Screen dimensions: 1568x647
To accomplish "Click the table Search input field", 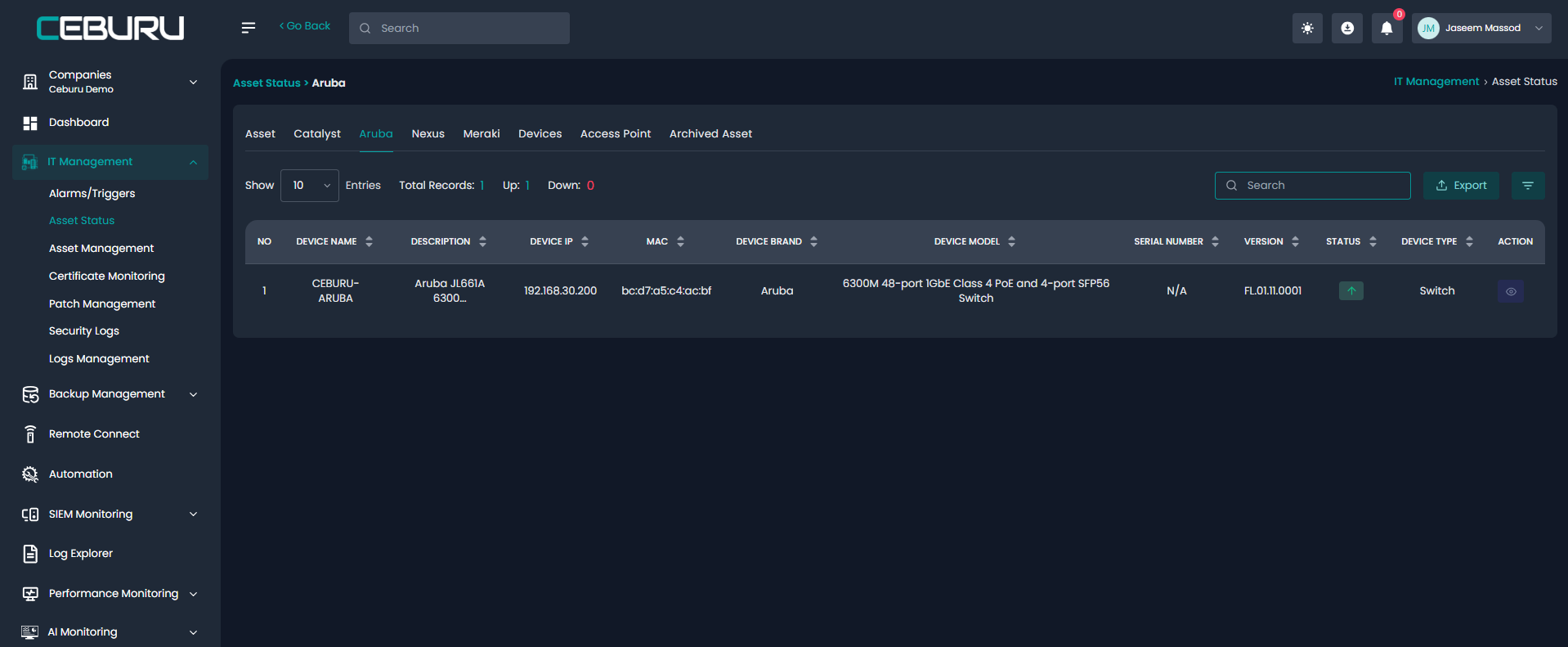I will (x=1313, y=186).
